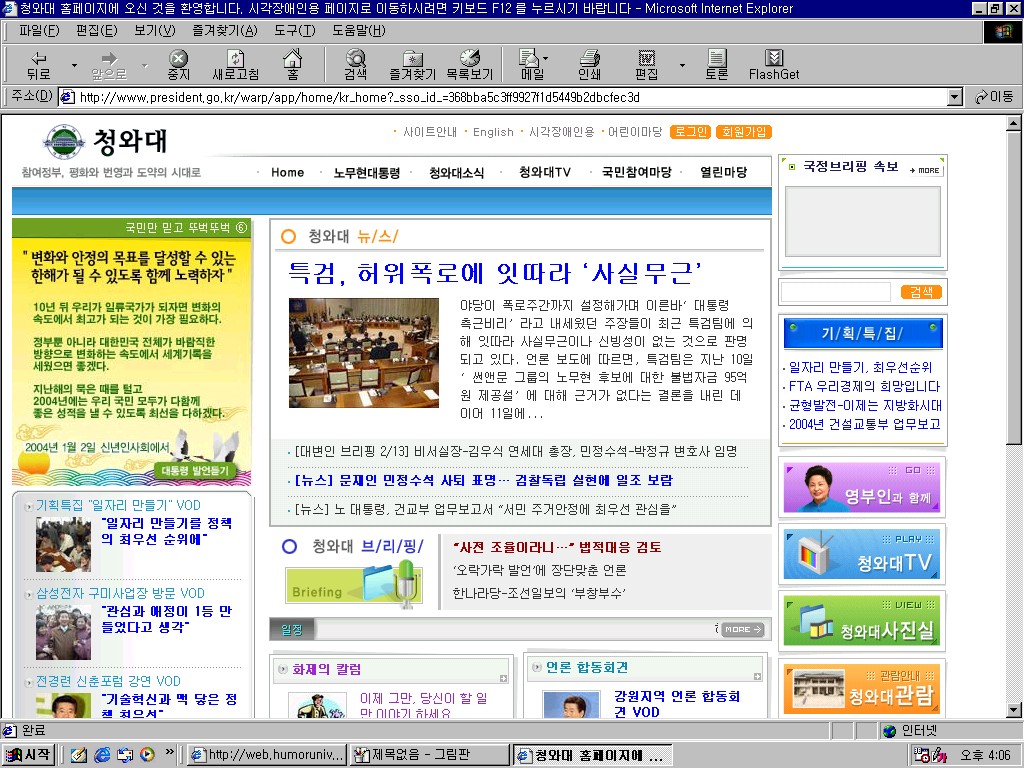
Task: Click the page scrollbar up arrow
Action: click(x=1014, y=123)
